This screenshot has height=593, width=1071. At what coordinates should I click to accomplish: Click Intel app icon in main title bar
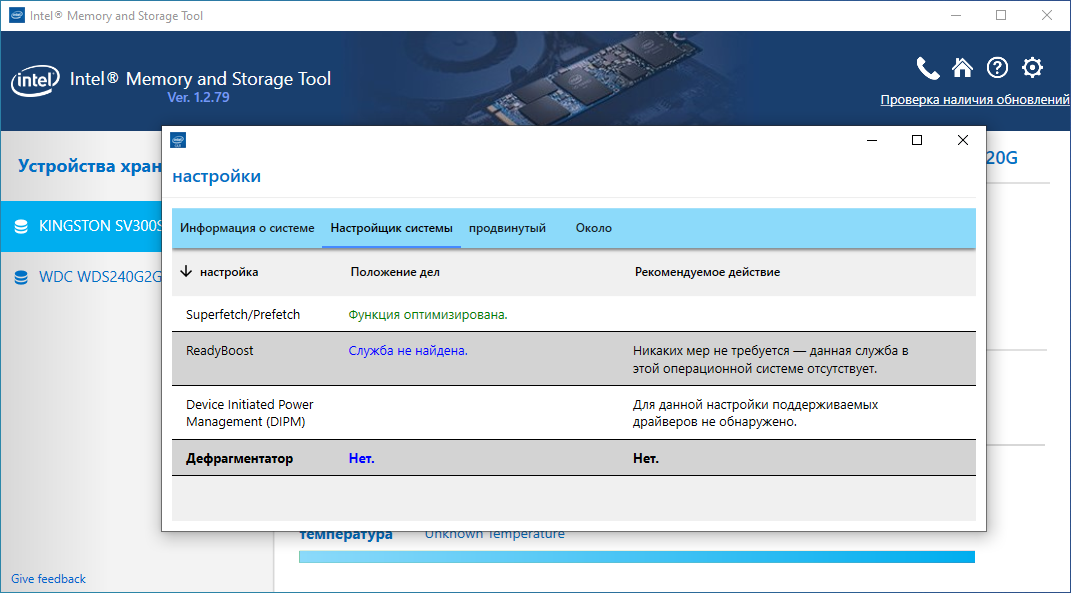[x=17, y=15]
